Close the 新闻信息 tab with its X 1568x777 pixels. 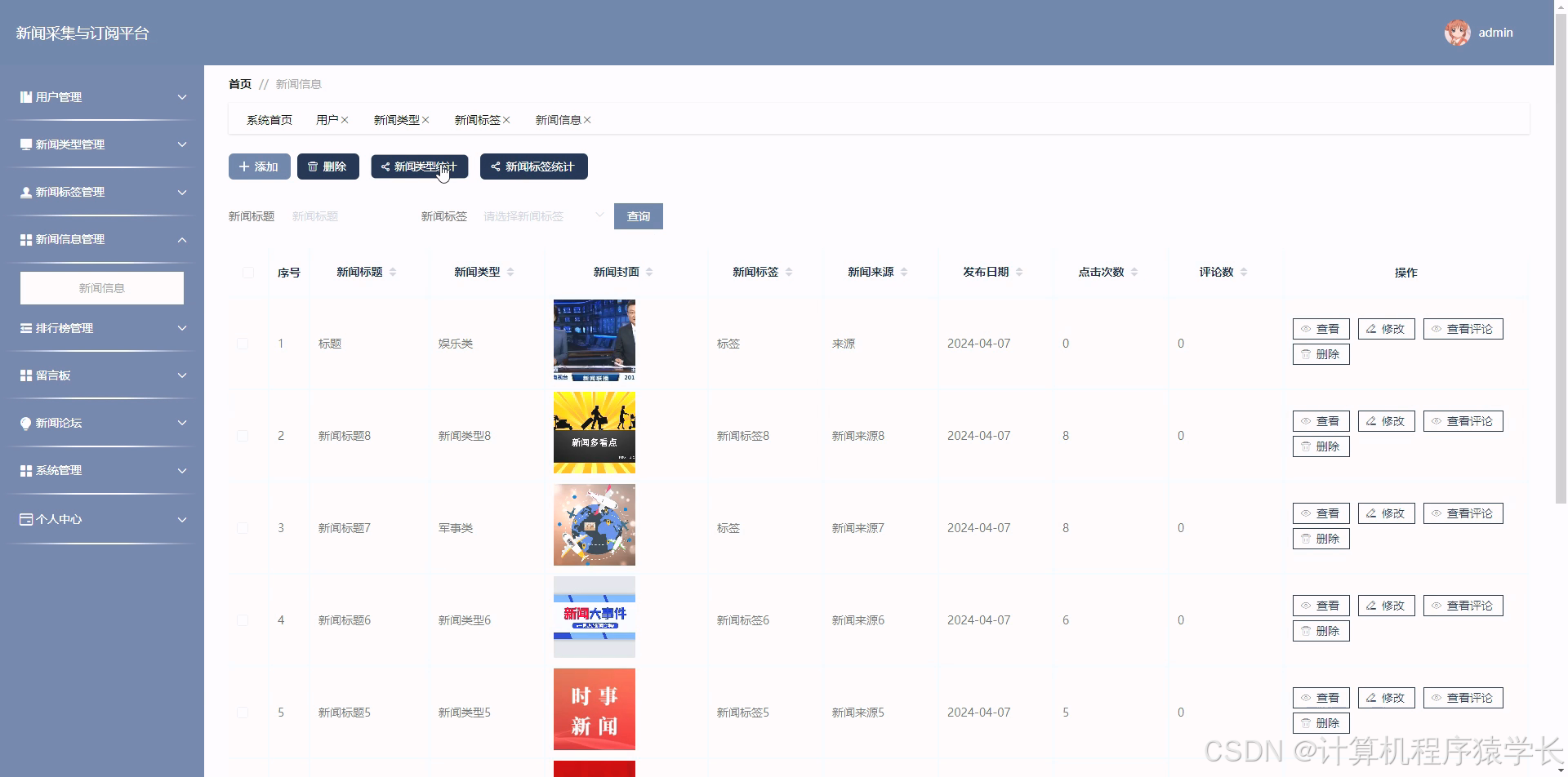(x=587, y=120)
